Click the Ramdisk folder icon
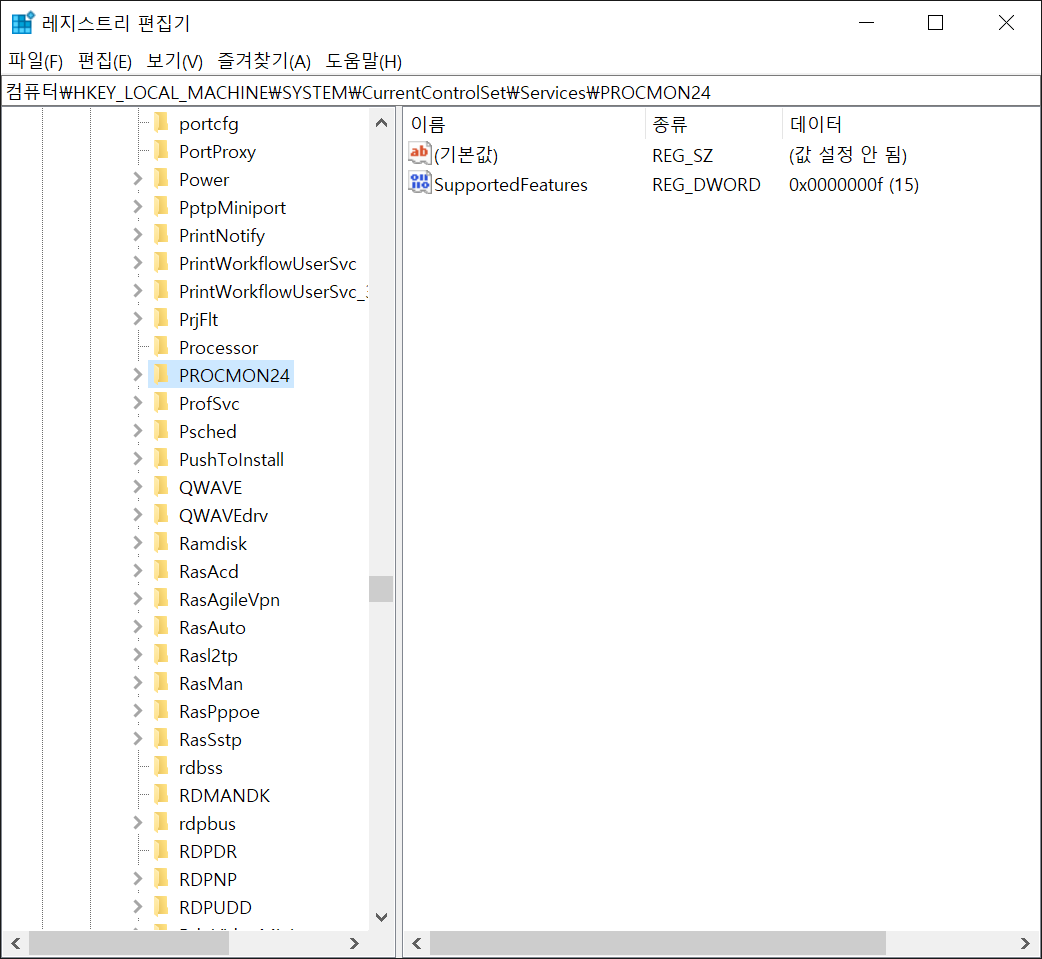Image resolution: width=1042 pixels, height=959 pixels. (x=161, y=543)
